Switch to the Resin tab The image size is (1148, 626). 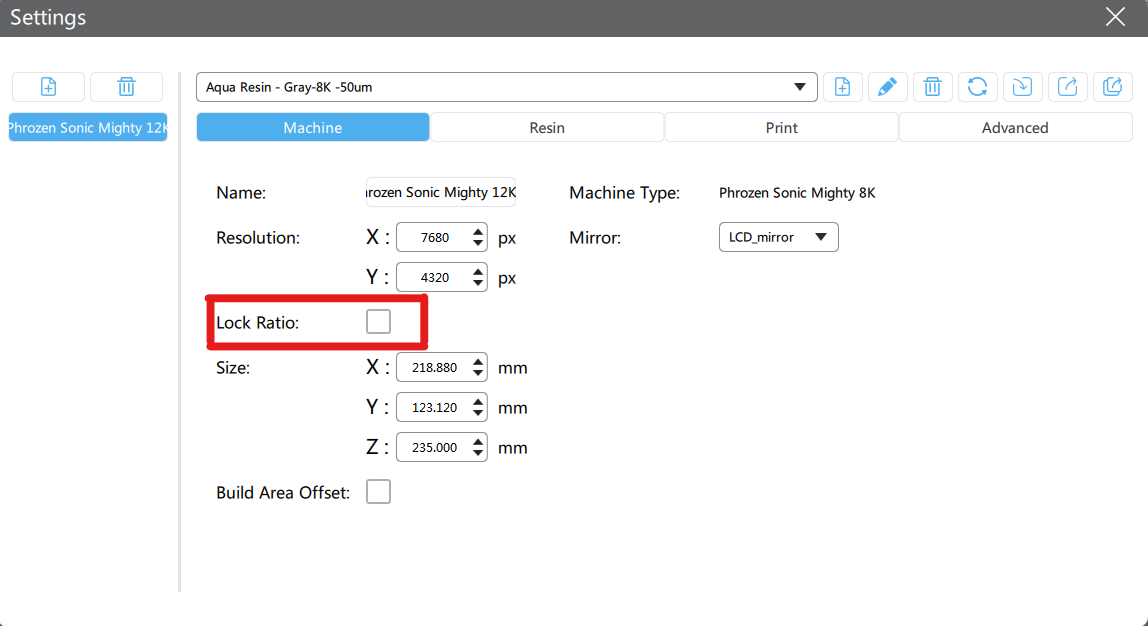pos(547,128)
